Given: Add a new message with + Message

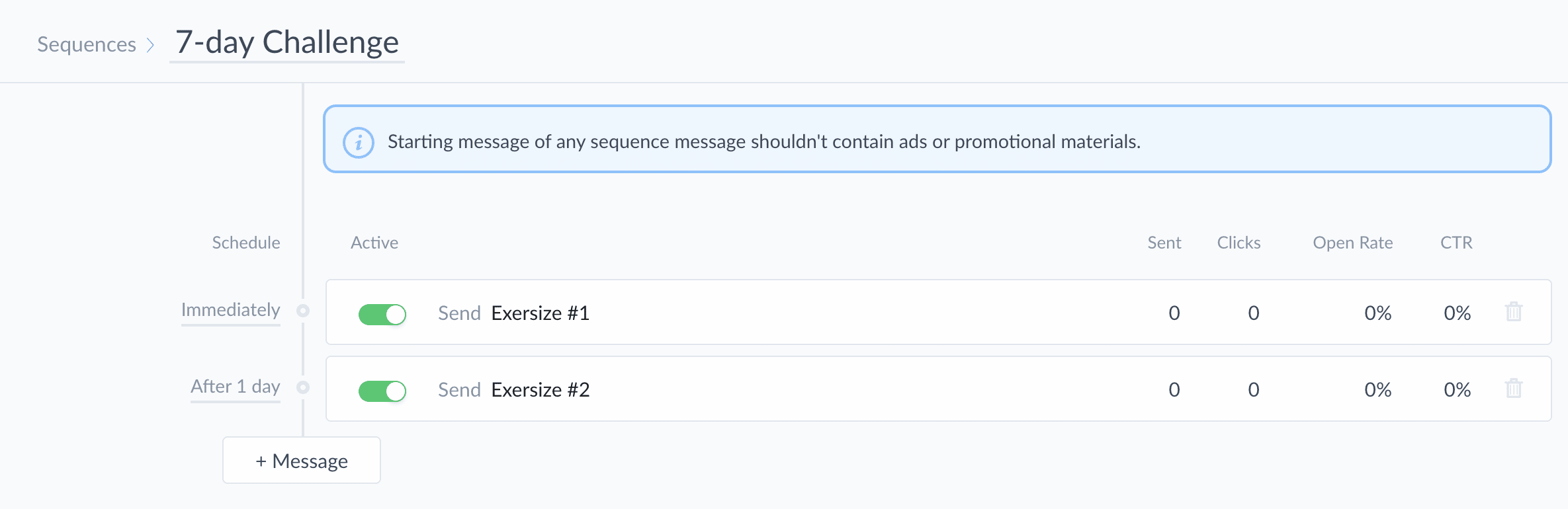Looking at the screenshot, I should point(302,460).
